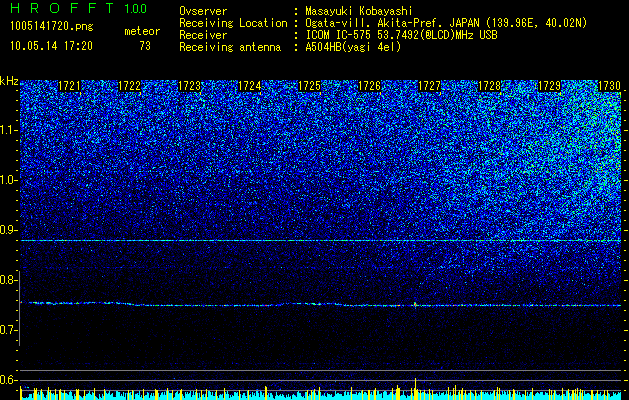
Task: Click the 1724 time marker
Action: click(x=250, y=86)
